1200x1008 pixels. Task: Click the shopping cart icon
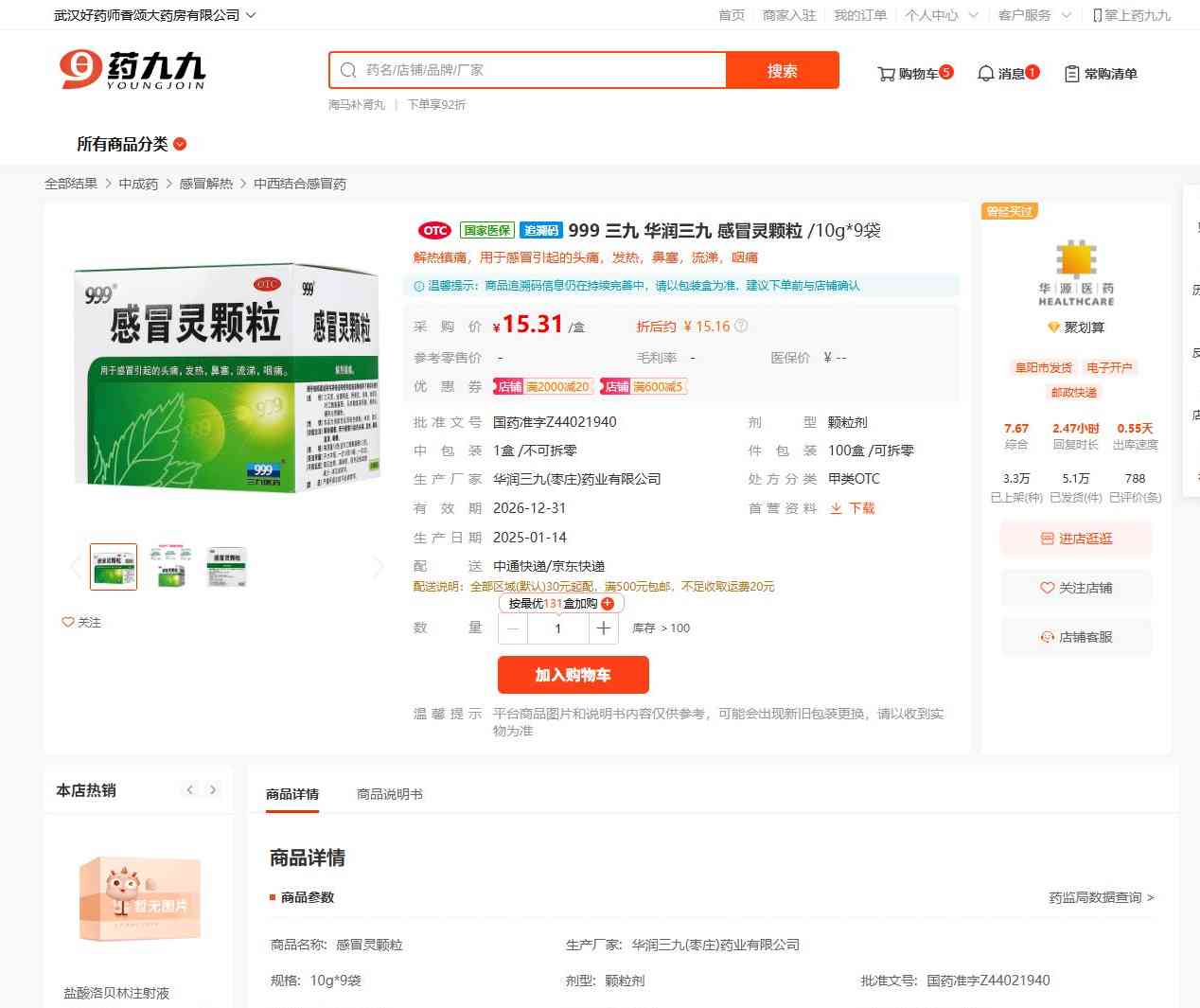click(x=886, y=74)
